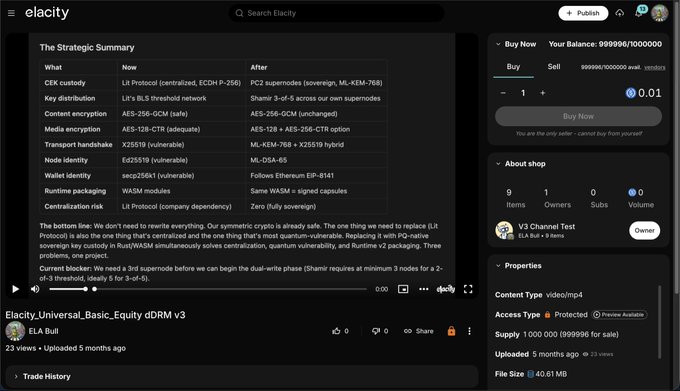Click the quantity value 1
The width and height of the screenshot is (680, 391).
click(x=523, y=93)
